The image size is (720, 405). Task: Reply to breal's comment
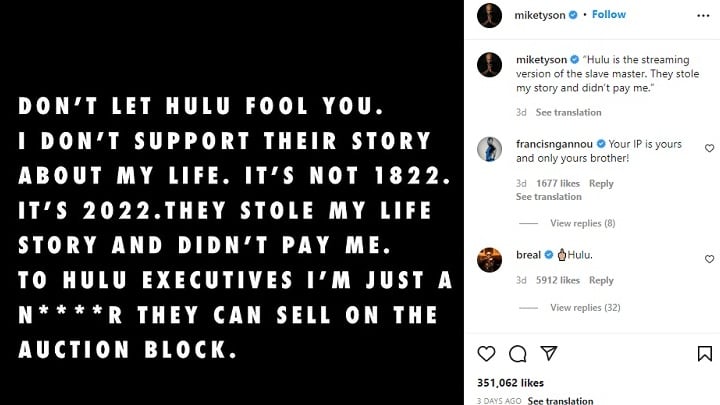(x=601, y=281)
